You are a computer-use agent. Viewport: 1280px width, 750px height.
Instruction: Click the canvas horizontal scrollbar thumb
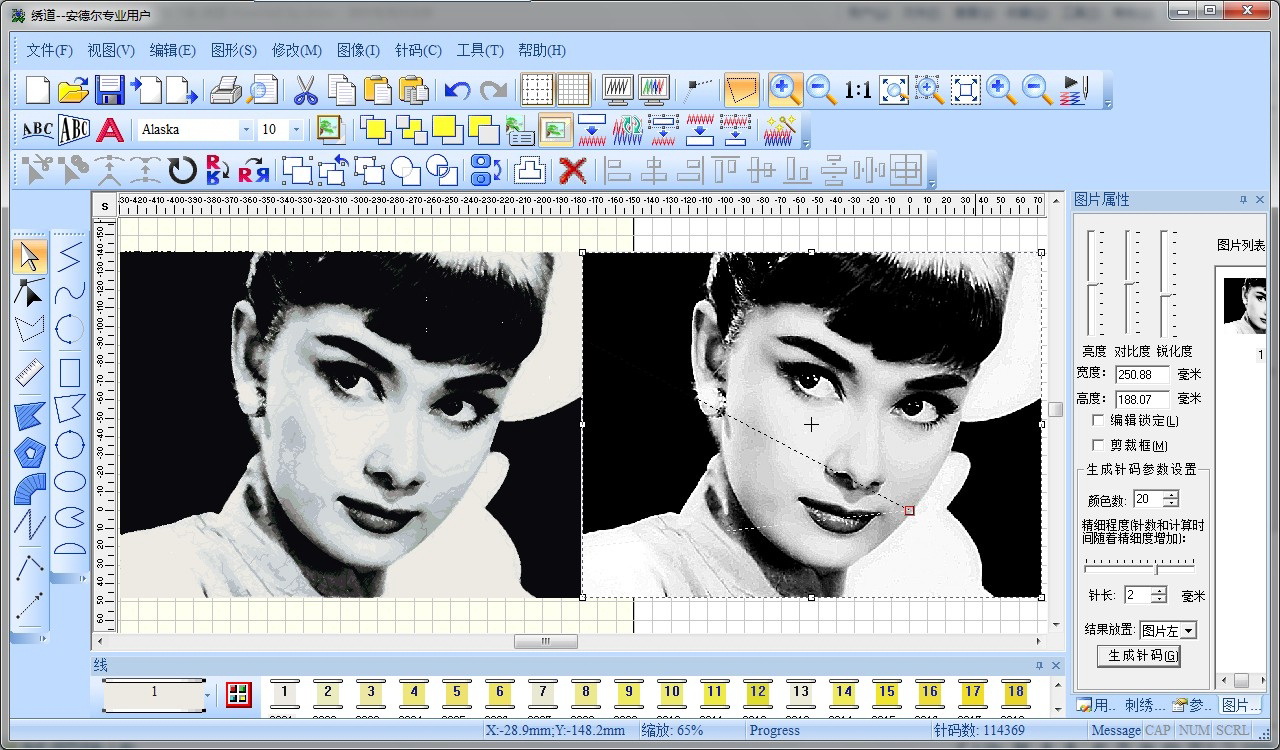click(x=545, y=642)
